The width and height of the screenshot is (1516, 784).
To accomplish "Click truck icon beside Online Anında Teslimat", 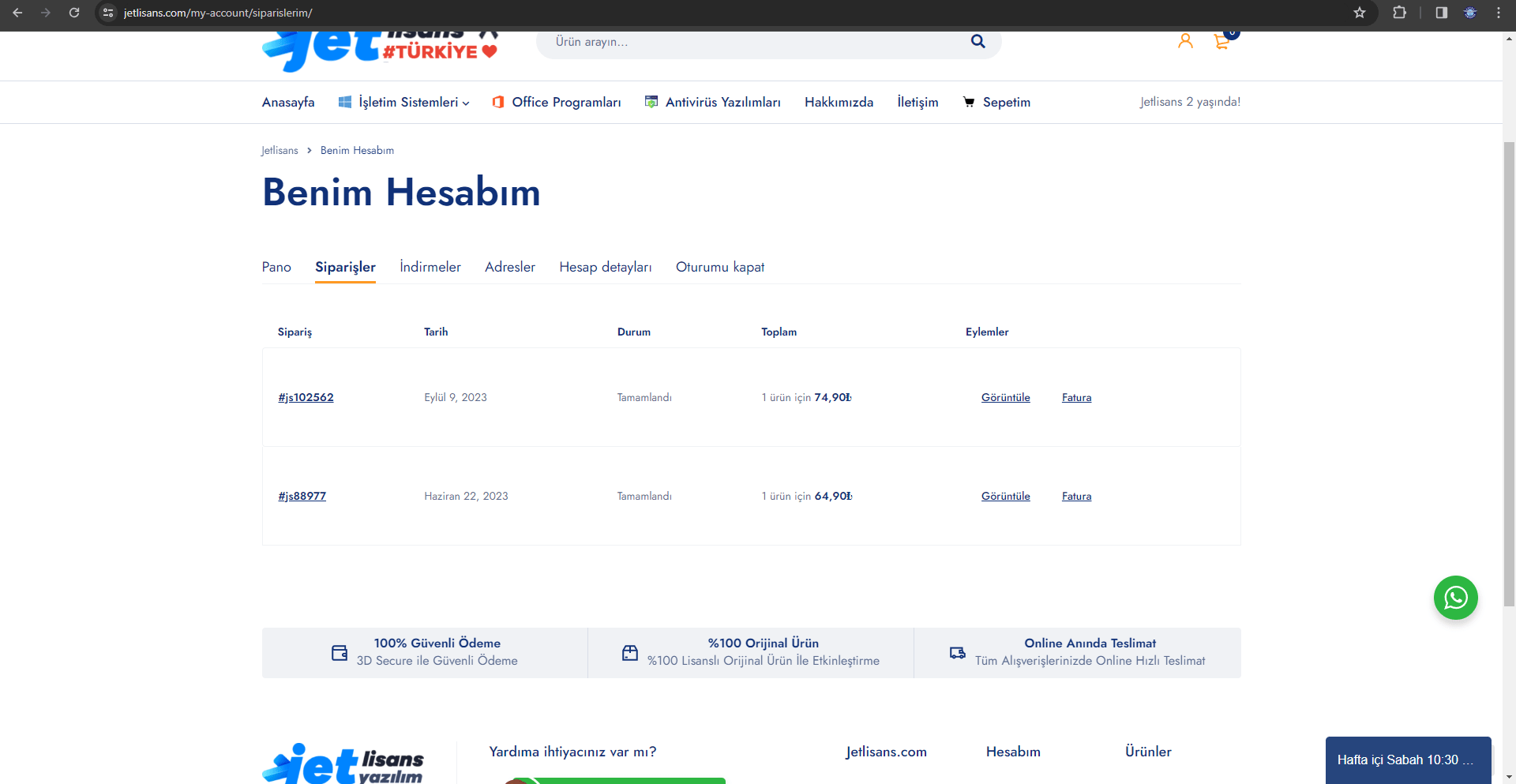I will pos(958,653).
